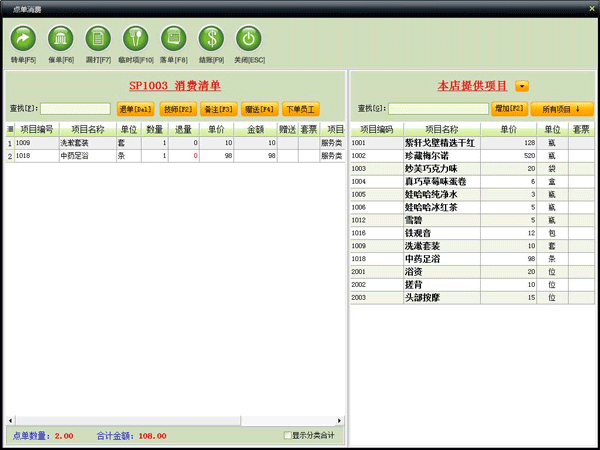Click the search field in the 消费清单 panel
The width and height of the screenshot is (600, 450).
76,108
